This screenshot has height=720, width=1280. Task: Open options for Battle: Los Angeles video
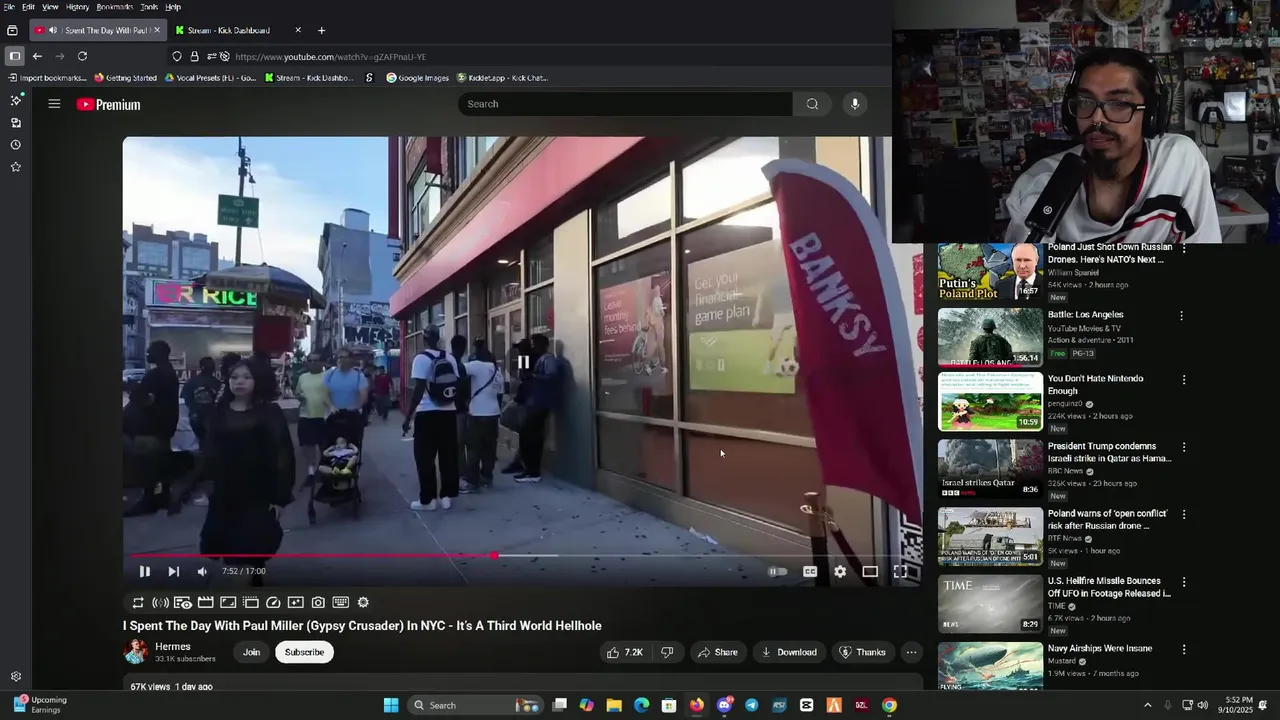tap(1181, 316)
